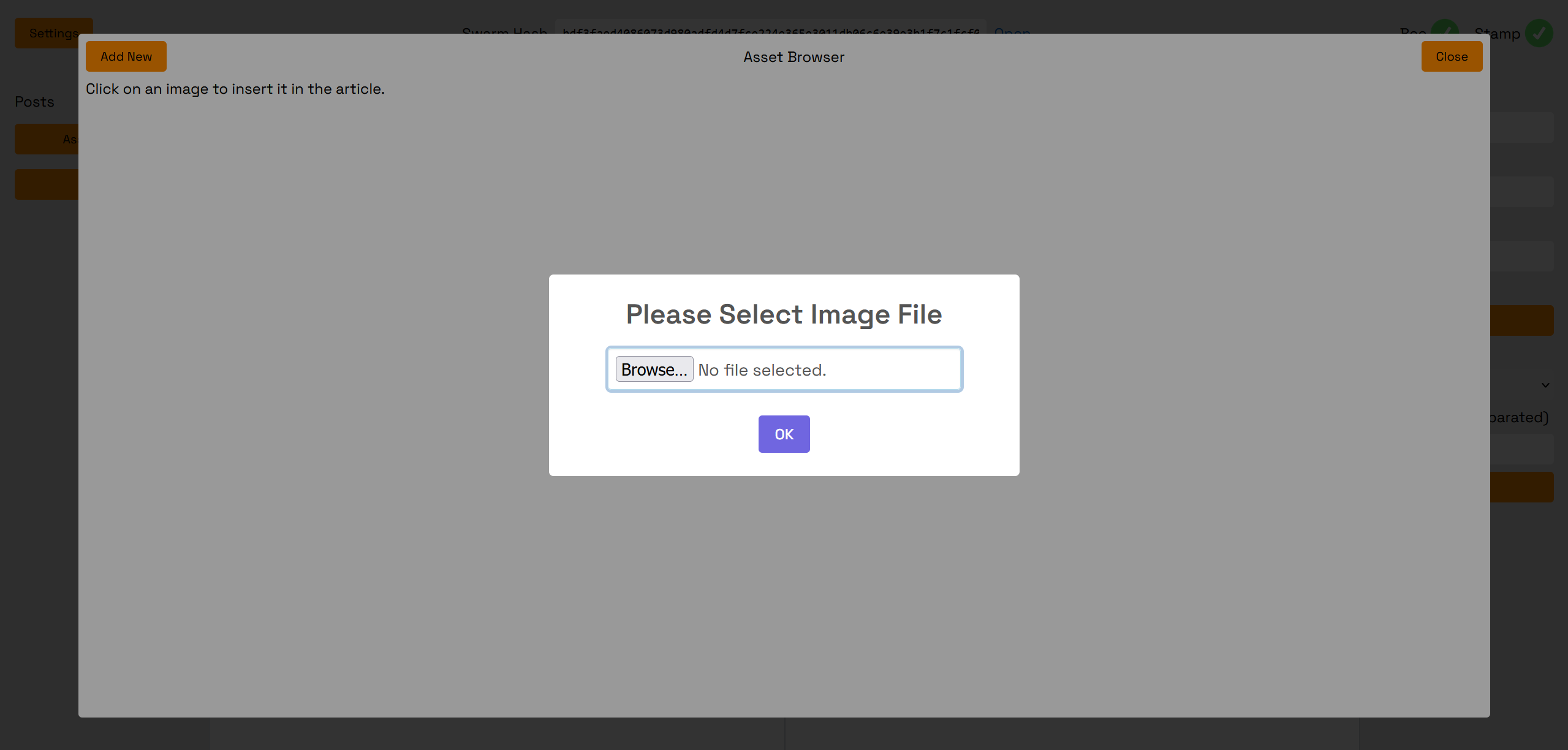Click the Posts label in the left sidebar
Viewport: 1568px width, 750px height.
tap(34, 102)
